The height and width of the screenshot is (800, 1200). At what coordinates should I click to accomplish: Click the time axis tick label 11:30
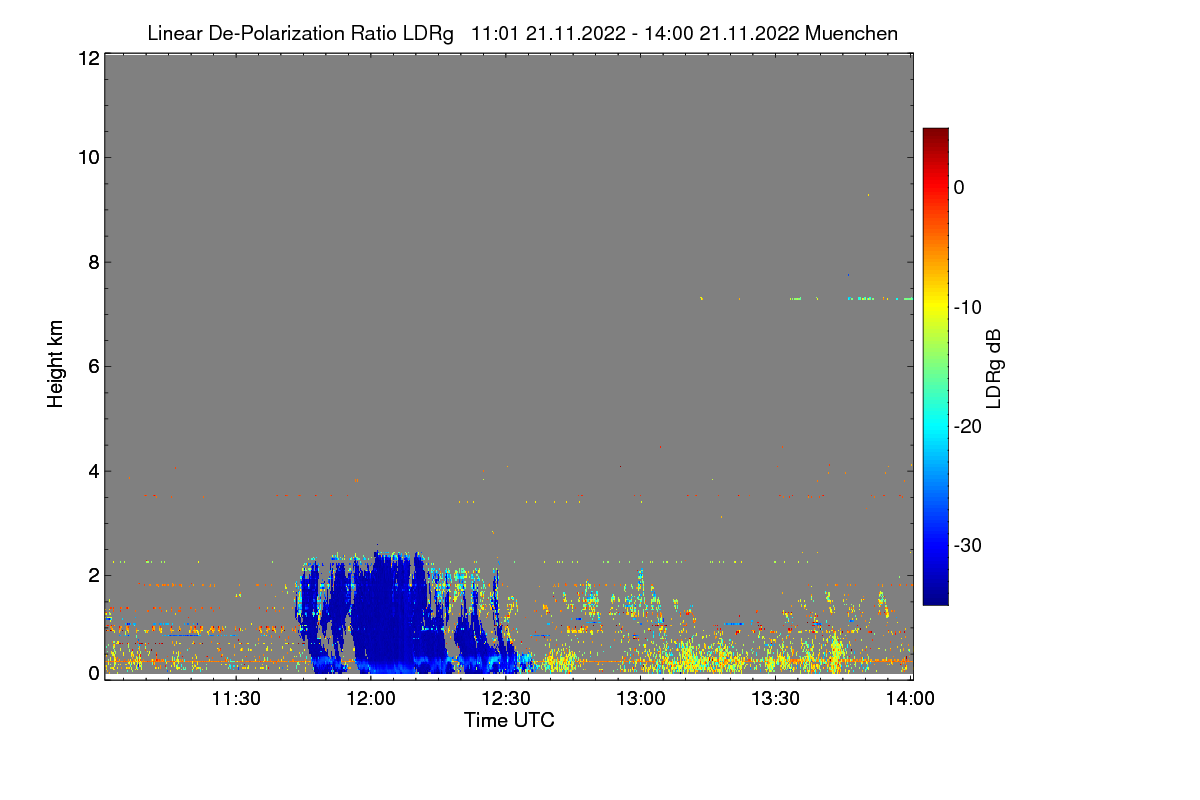tap(236, 698)
